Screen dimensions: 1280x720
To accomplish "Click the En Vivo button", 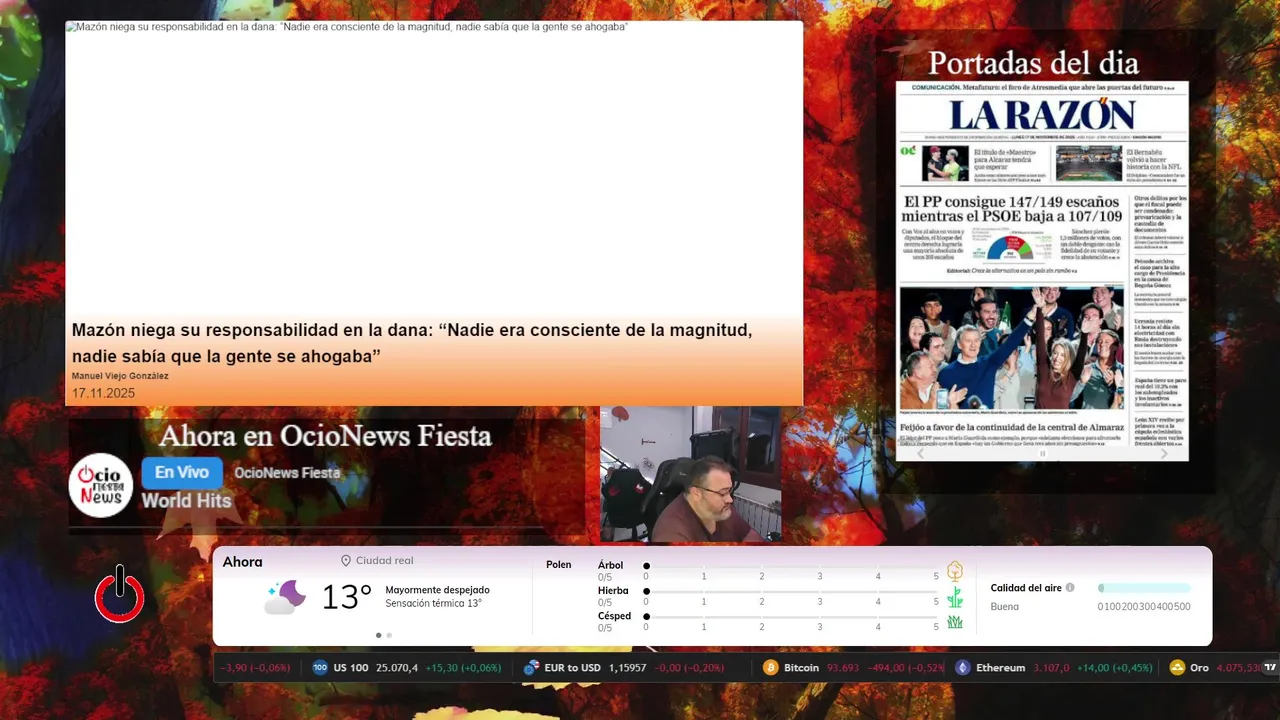I will (181, 472).
